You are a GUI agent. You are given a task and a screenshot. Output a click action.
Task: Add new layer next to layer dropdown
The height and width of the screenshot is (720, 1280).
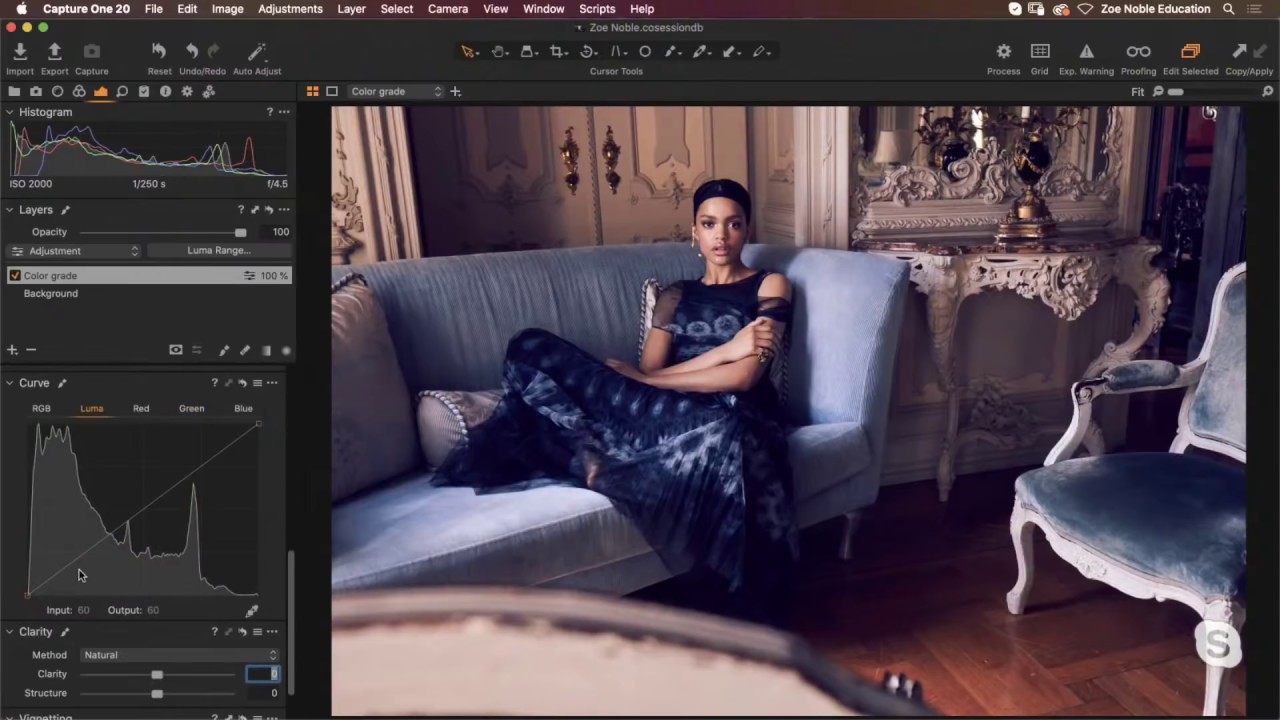tap(455, 91)
